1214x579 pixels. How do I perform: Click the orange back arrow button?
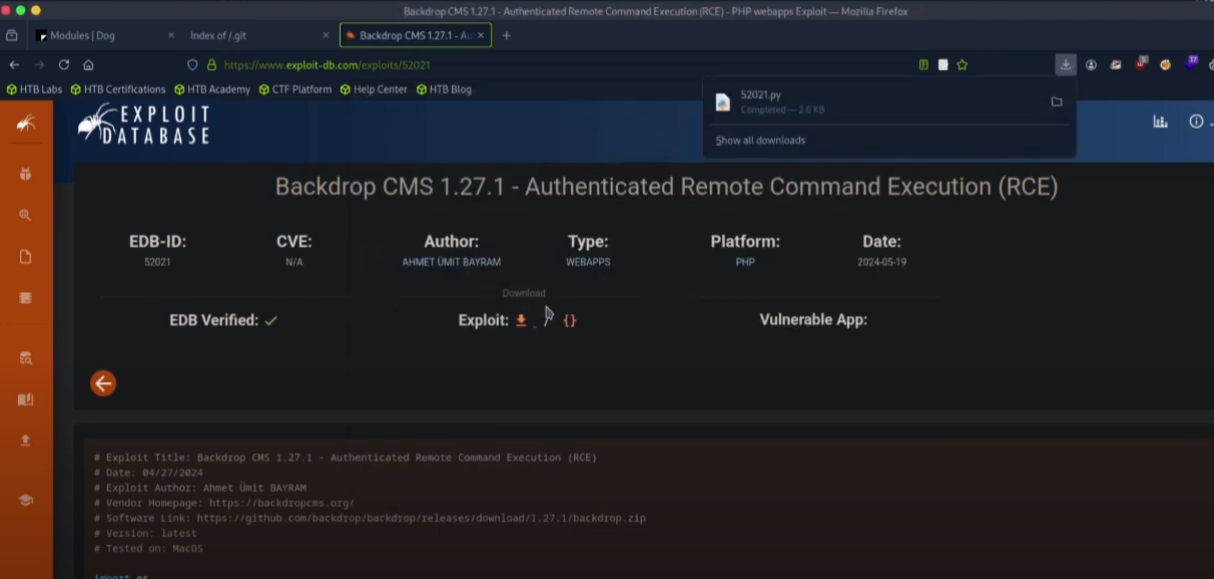[x=103, y=383]
